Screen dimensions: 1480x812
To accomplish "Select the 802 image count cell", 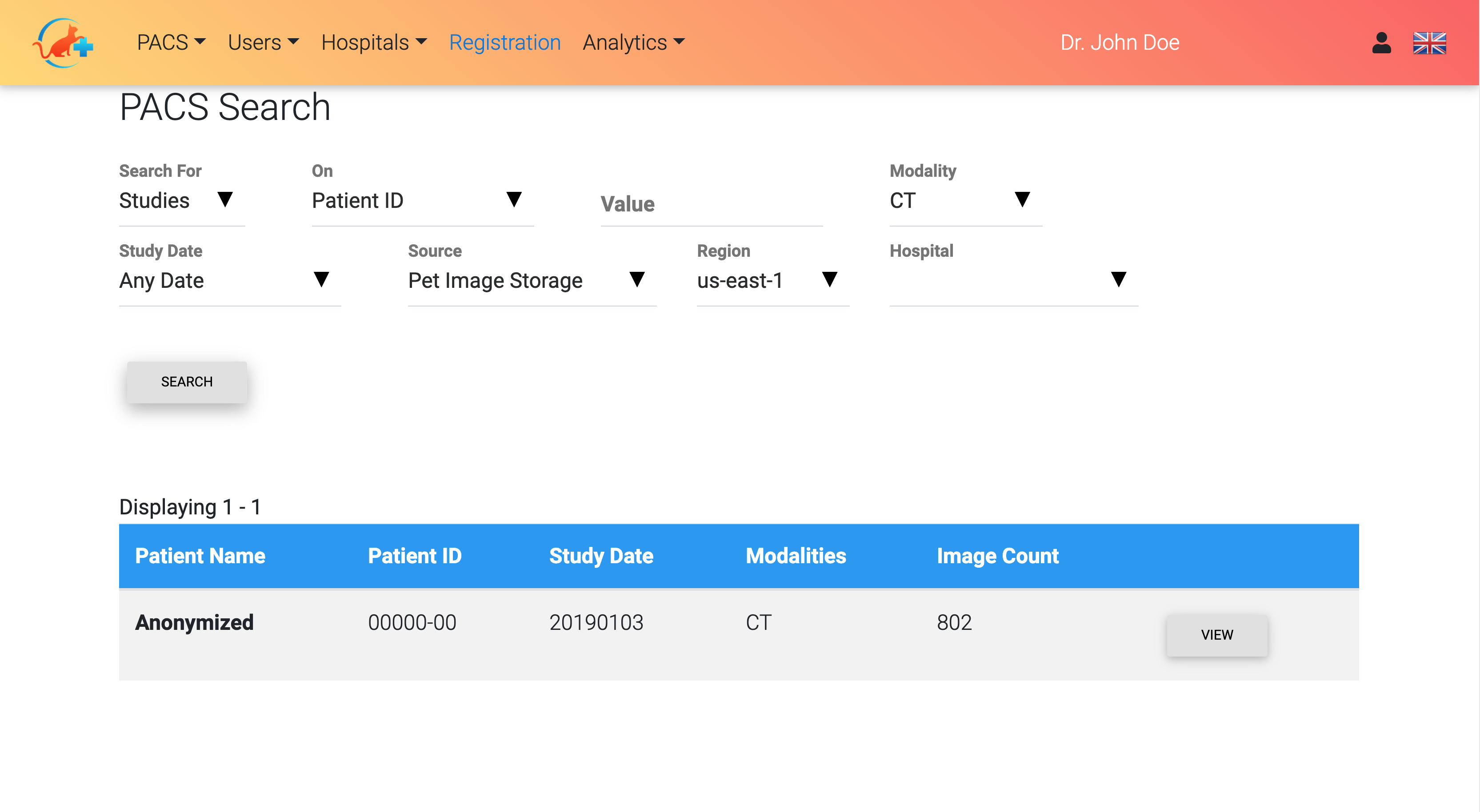I will pos(954,622).
